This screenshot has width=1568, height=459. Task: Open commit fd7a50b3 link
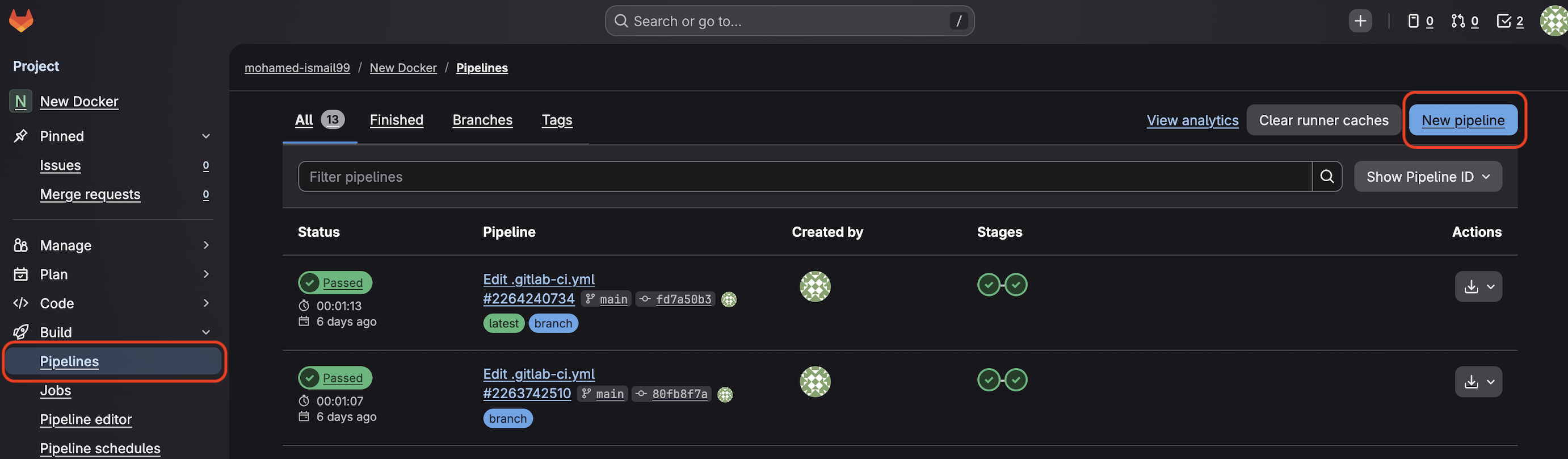click(x=683, y=299)
